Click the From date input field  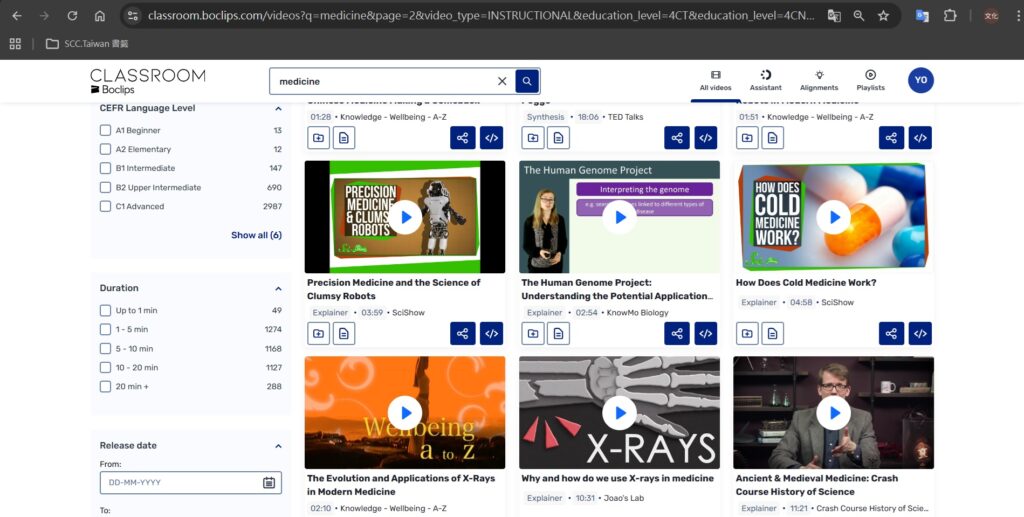click(178, 483)
